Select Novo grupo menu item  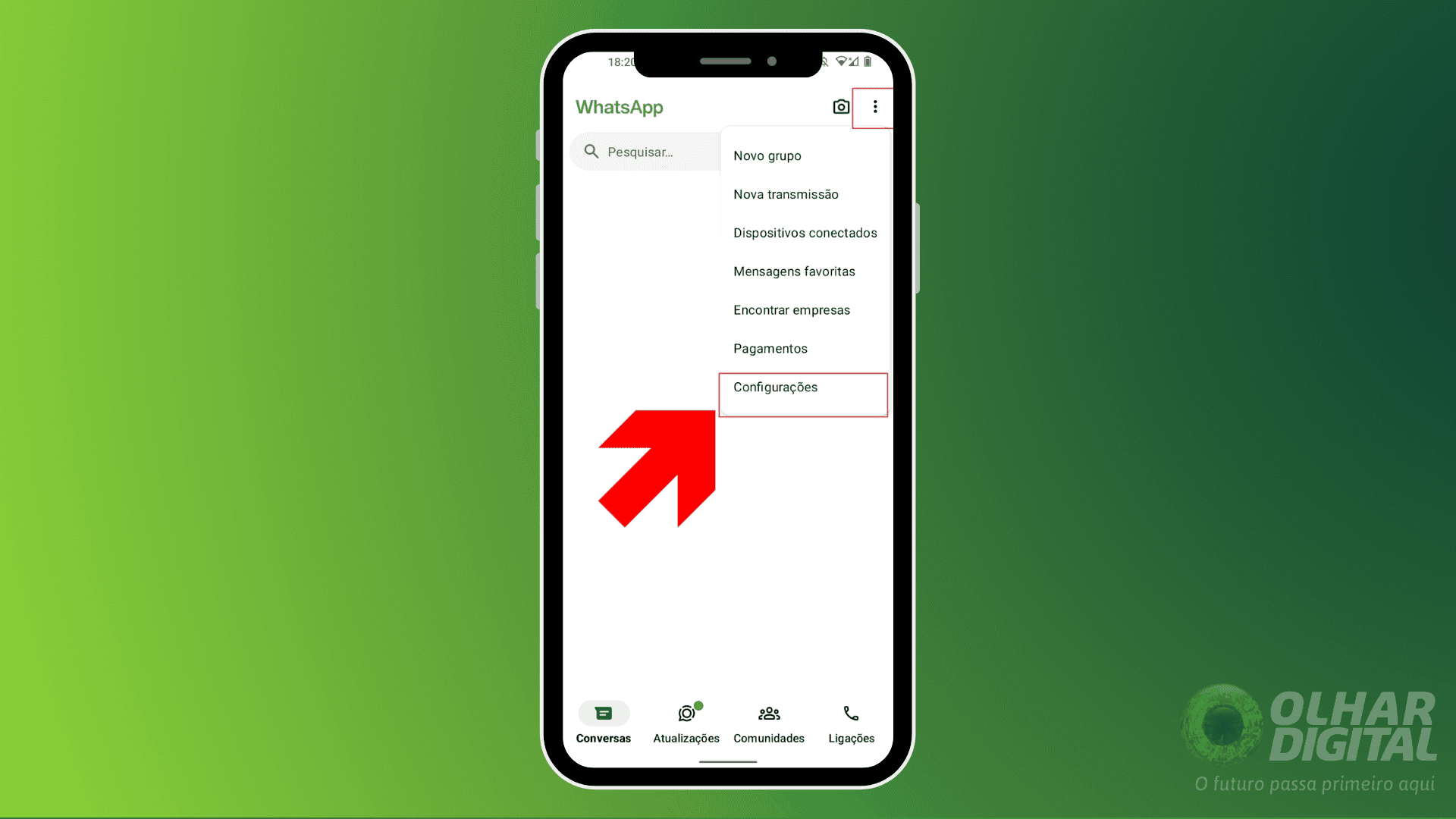pyautogui.click(x=767, y=155)
